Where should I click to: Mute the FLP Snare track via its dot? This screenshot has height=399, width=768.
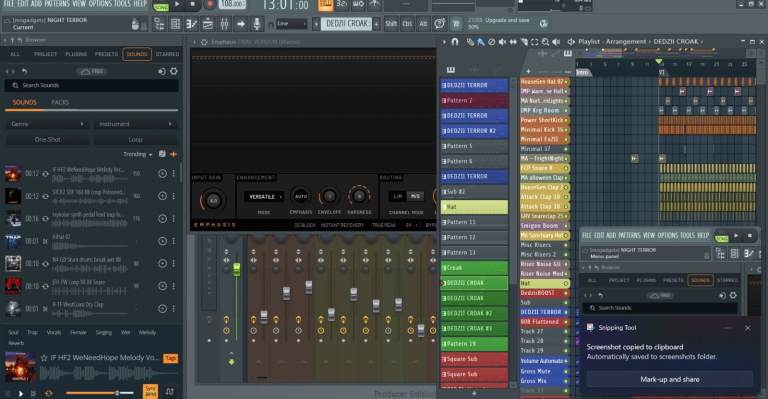(566, 168)
